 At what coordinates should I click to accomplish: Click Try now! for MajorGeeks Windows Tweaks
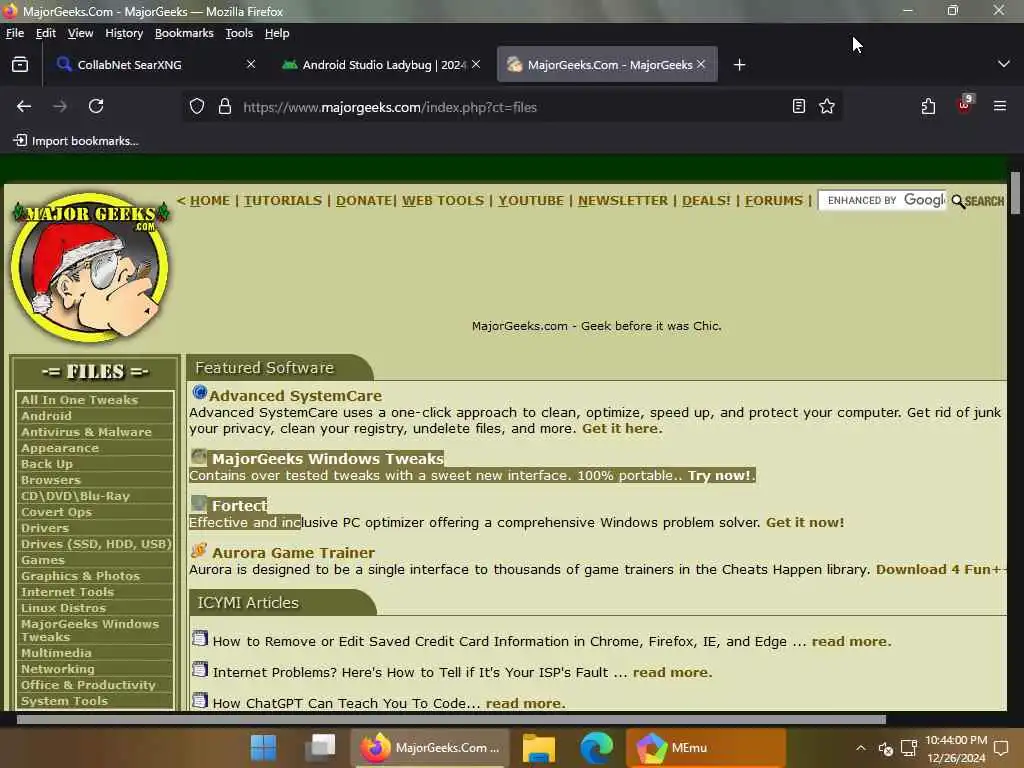(x=719, y=475)
